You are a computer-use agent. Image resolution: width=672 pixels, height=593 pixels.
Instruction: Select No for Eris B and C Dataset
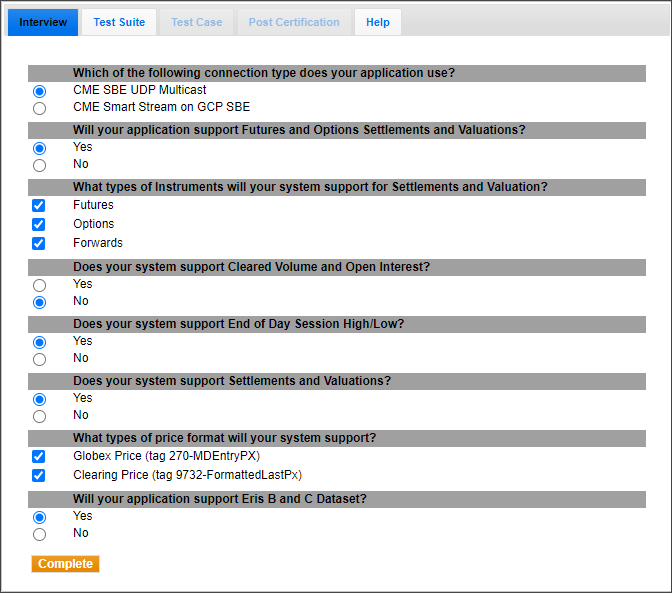pyautogui.click(x=39, y=534)
